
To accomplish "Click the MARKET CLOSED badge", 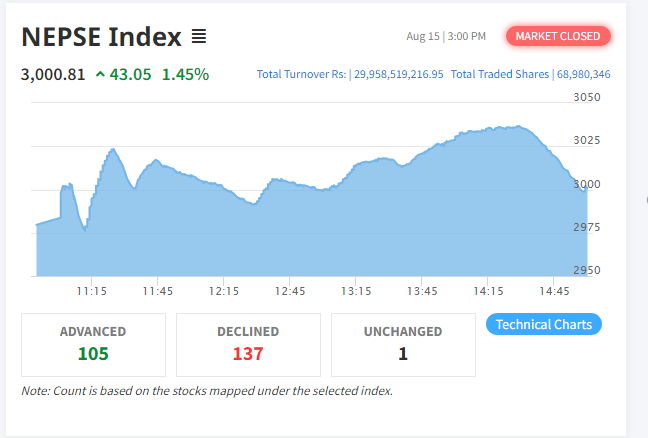I will (558, 36).
